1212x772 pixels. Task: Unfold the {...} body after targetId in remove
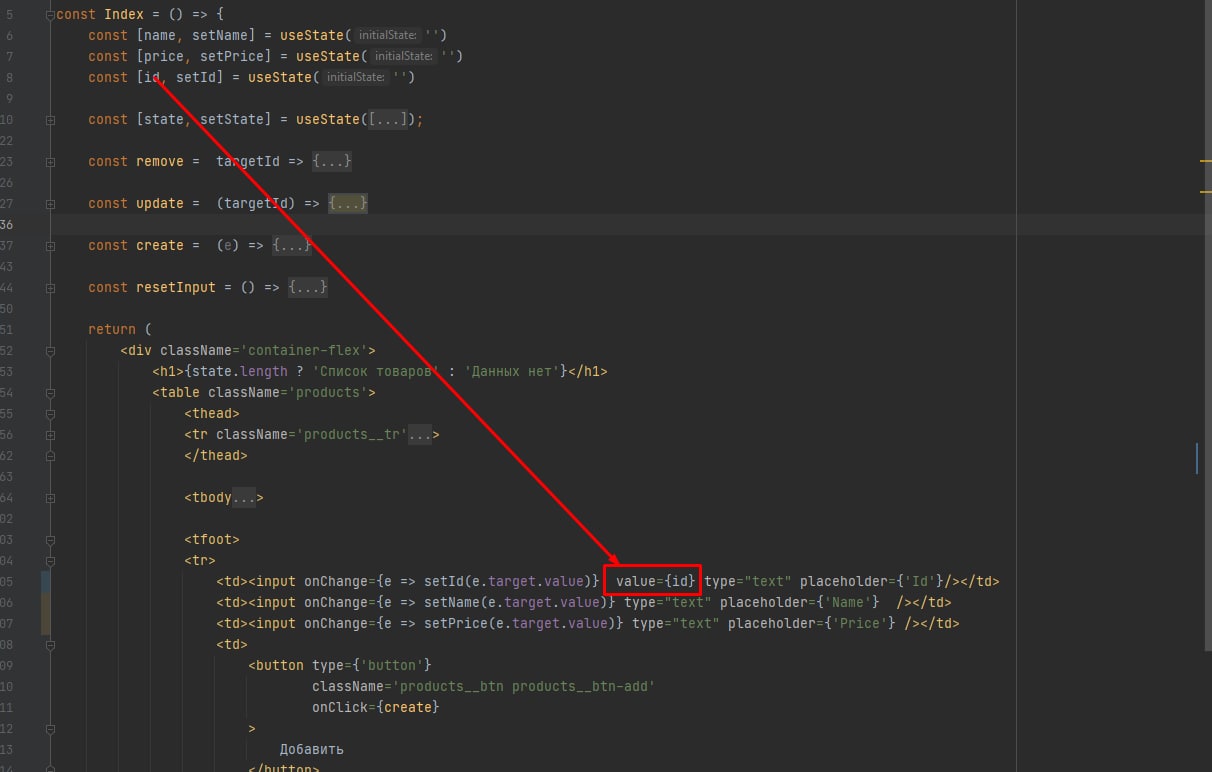(x=332, y=161)
